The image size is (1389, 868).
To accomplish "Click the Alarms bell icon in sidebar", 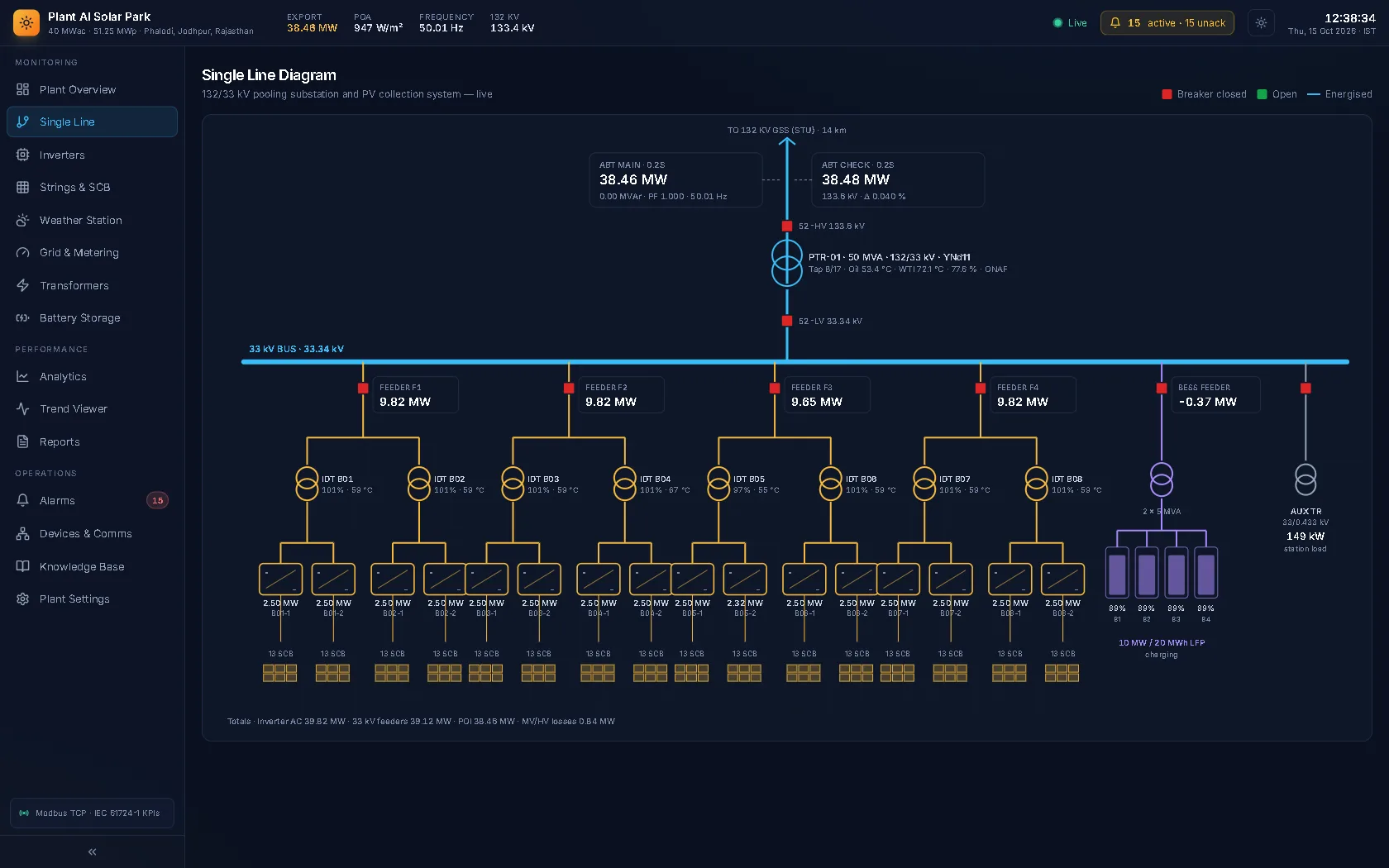I will pyautogui.click(x=23, y=500).
